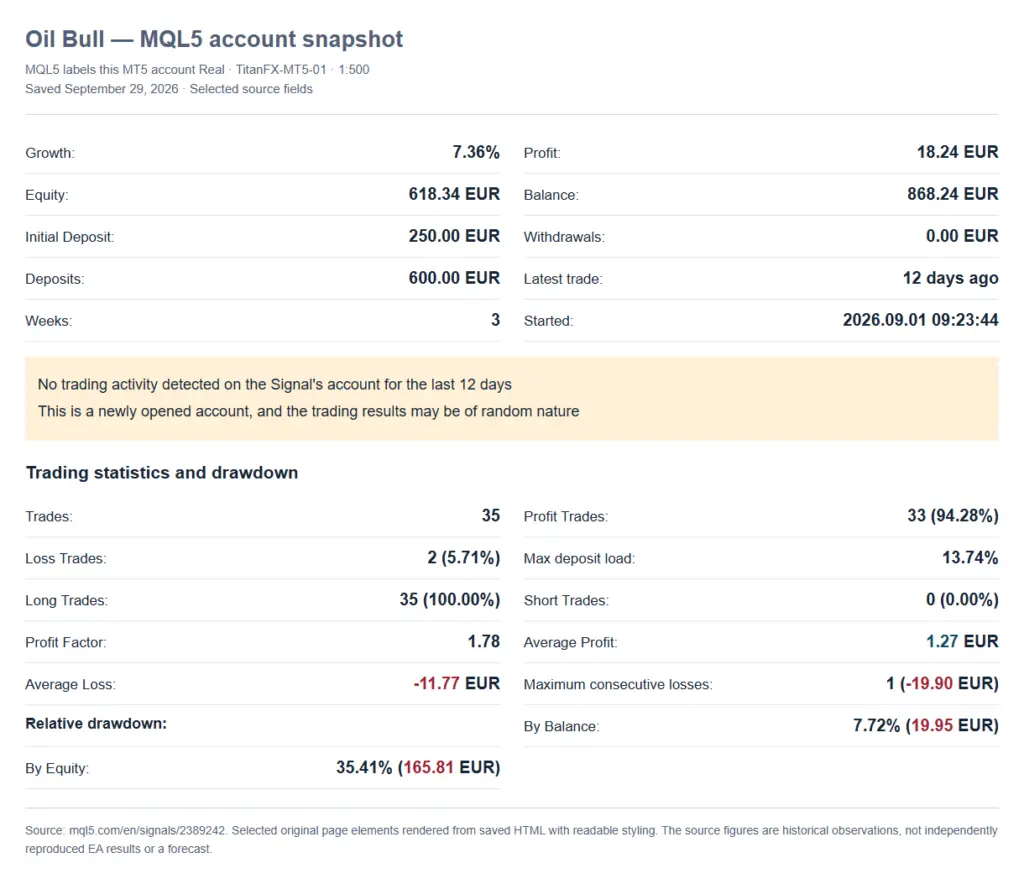1024x884 pixels.
Task: Click the 'Started:' label
Action: pyautogui.click(x=549, y=321)
